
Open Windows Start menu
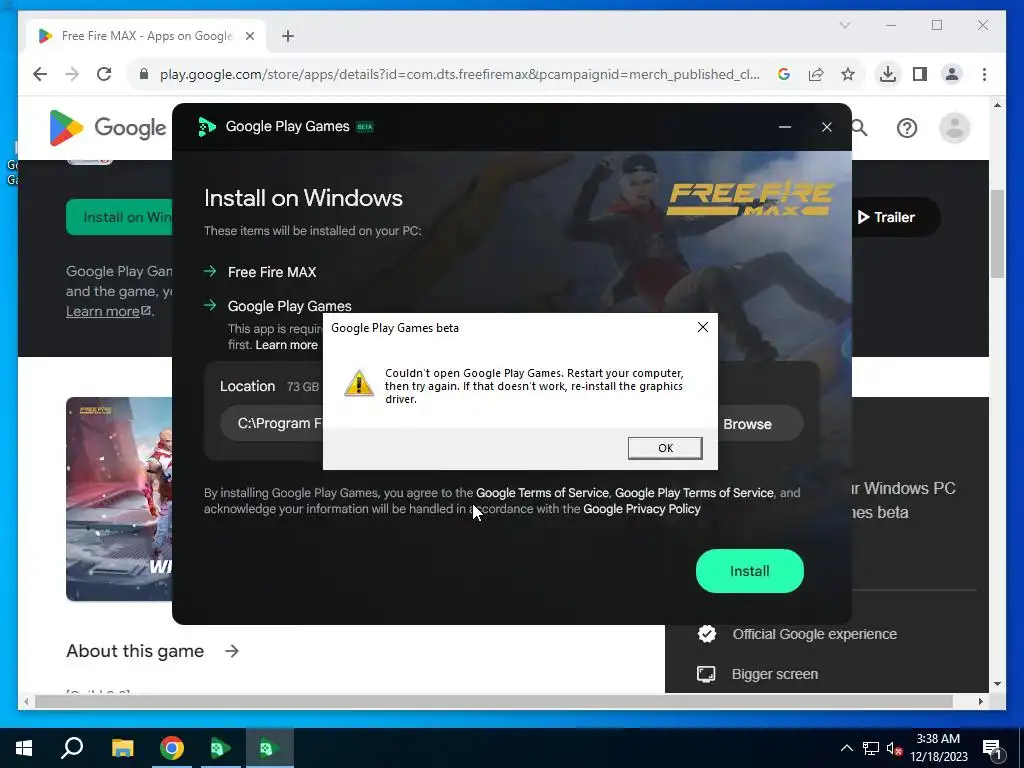(24, 748)
